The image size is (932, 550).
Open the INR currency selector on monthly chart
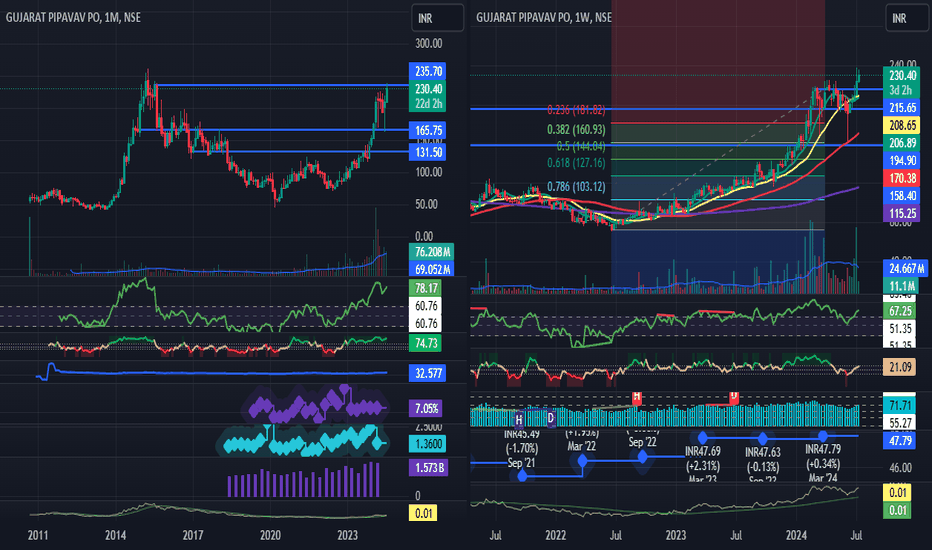click(x=437, y=18)
